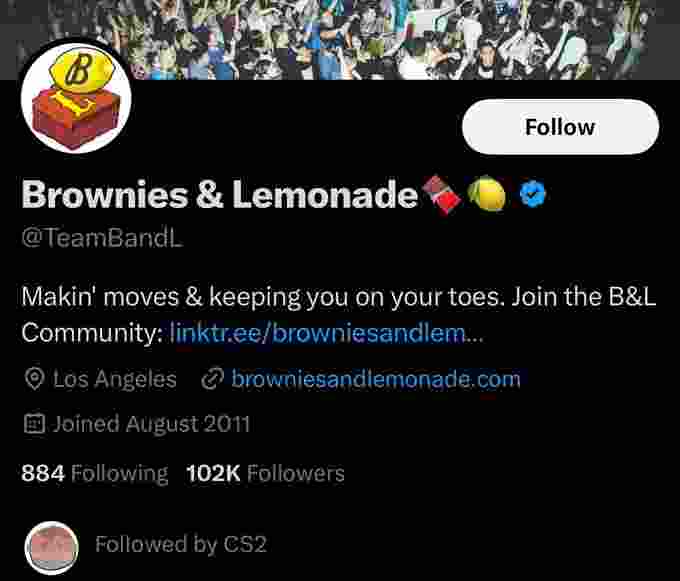Click the location pin icon
680x581 pixels.
pyautogui.click(x=34, y=379)
